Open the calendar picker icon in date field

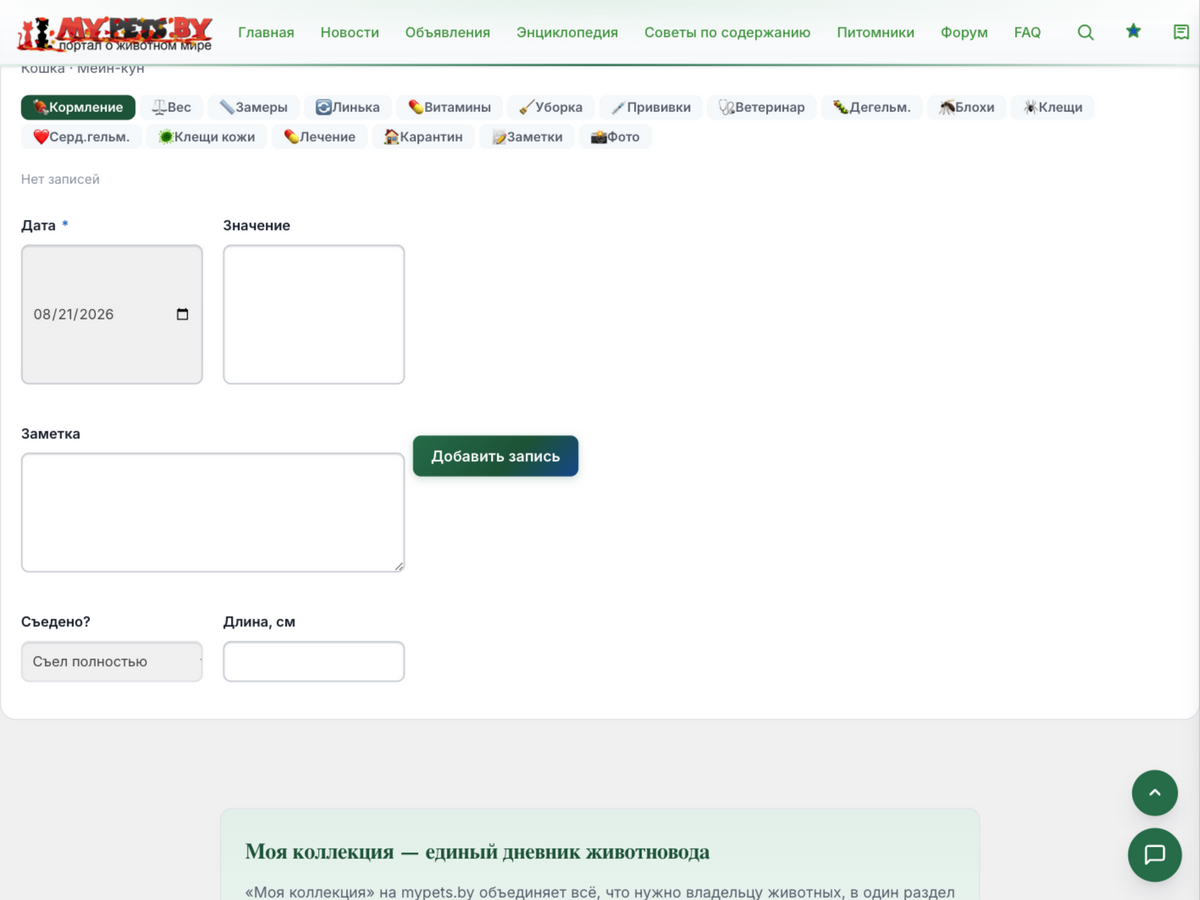tap(182, 314)
